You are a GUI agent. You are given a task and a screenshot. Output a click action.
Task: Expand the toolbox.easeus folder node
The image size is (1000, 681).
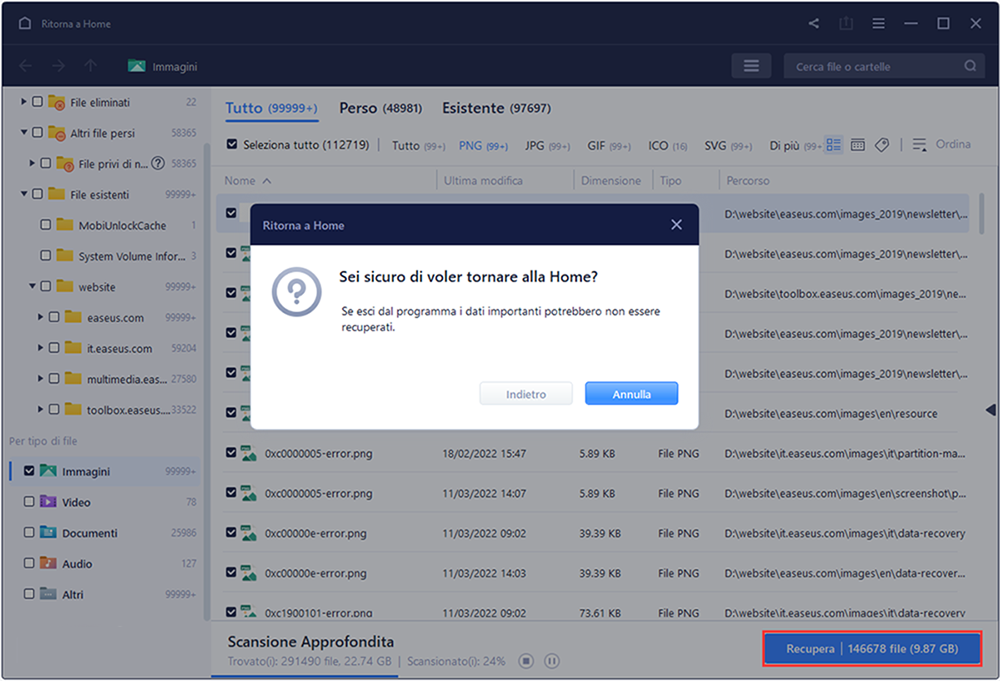coord(40,409)
